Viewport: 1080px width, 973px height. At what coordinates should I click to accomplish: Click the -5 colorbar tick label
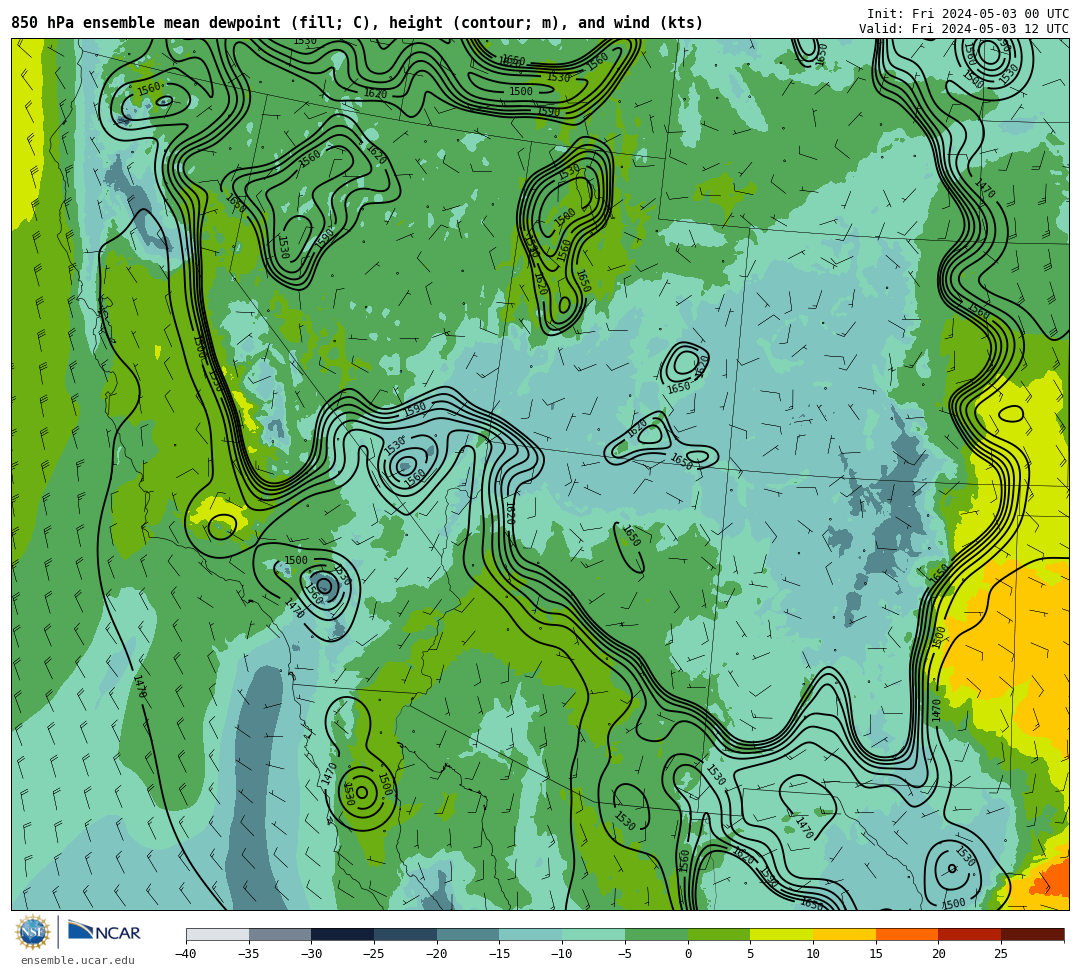click(x=624, y=954)
